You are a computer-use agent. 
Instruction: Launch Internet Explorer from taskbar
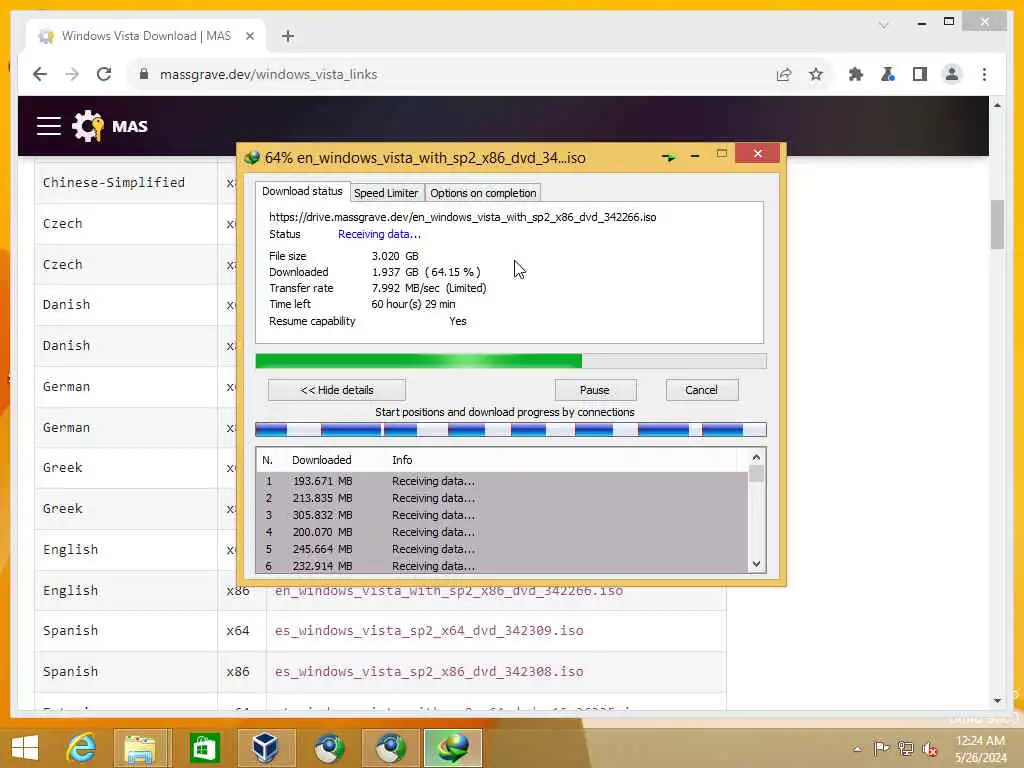[x=82, y=748]
